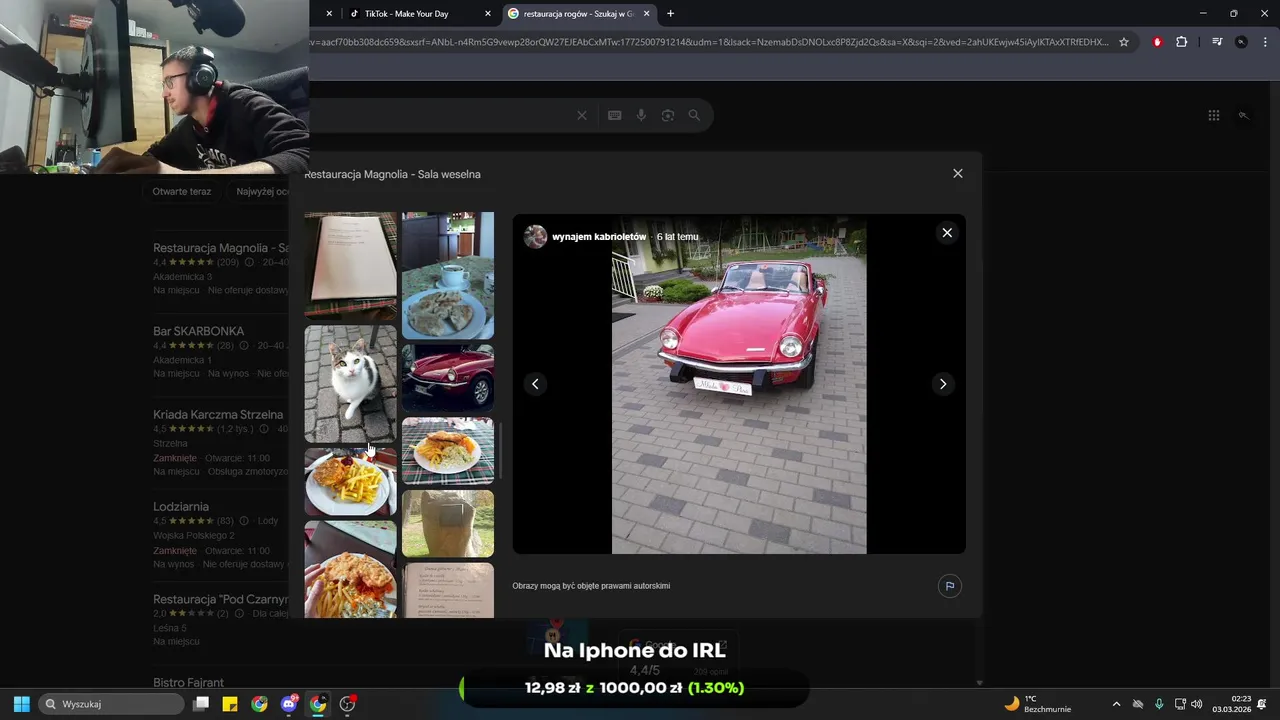This screenshot has height=720, width=1280.
Task: Open the clock and date panel
Action: (x=1231, y=704)
